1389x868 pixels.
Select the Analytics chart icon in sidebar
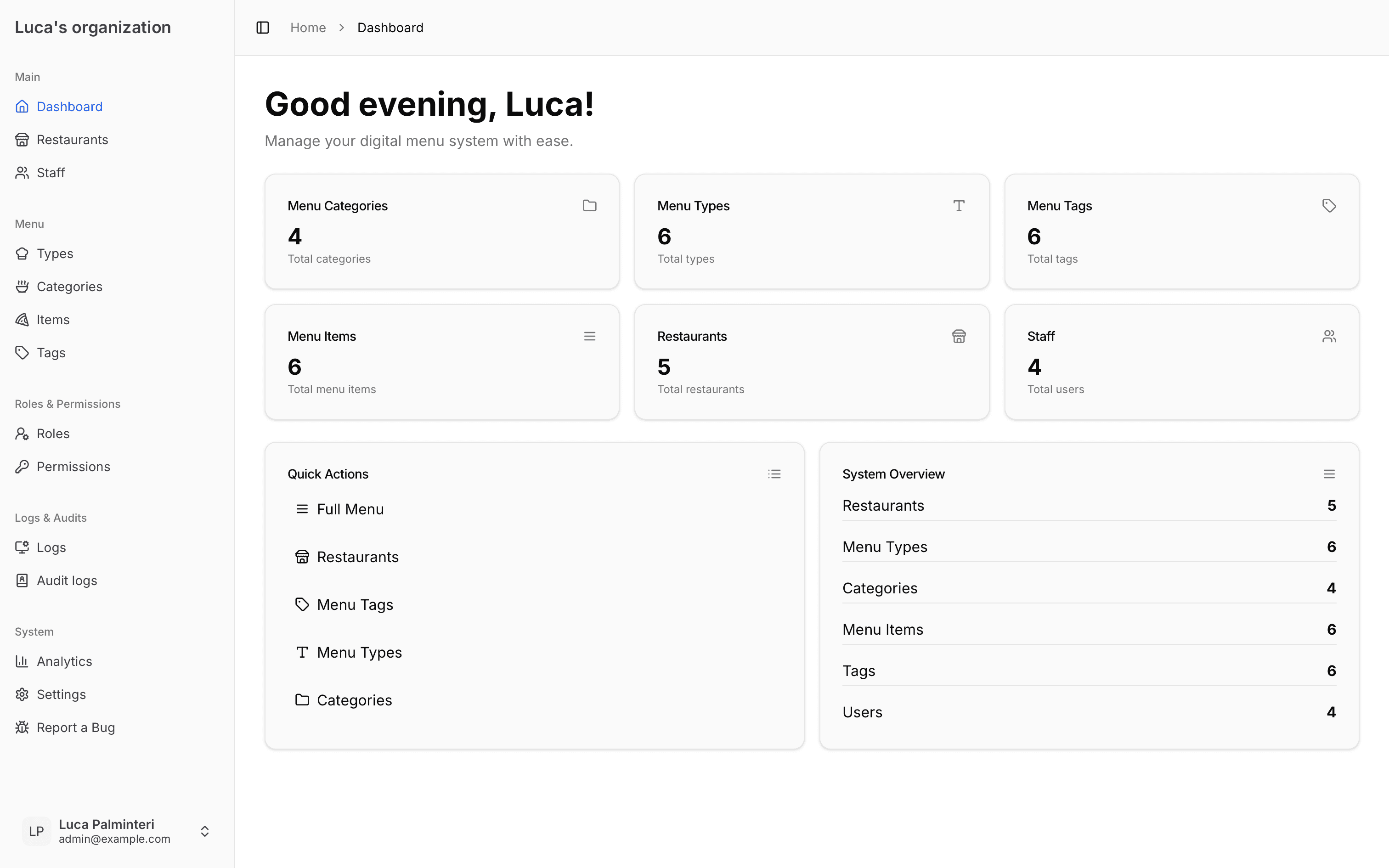tap(23, 661)
